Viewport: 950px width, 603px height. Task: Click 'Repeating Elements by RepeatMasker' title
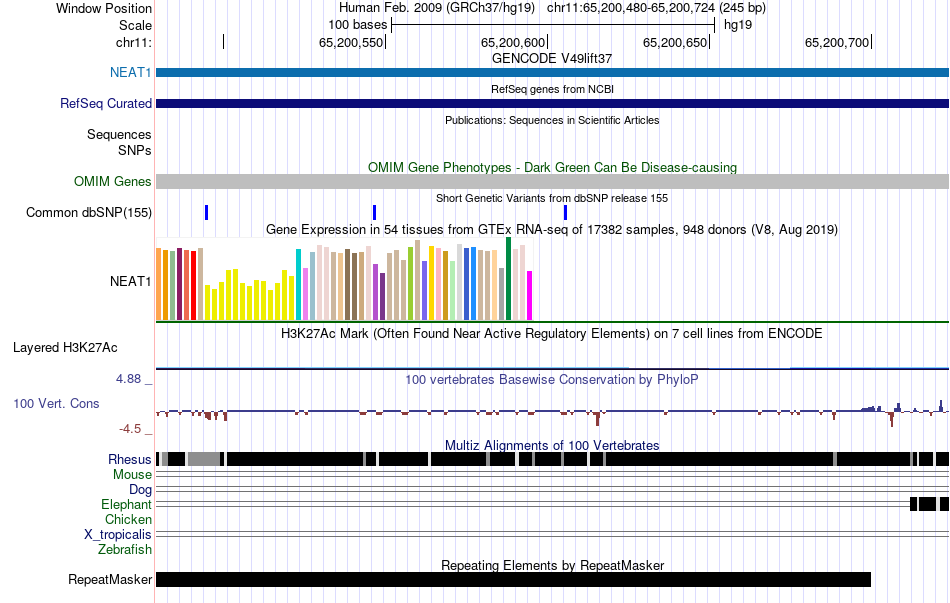pyautogui.click(x=552, y=565)
